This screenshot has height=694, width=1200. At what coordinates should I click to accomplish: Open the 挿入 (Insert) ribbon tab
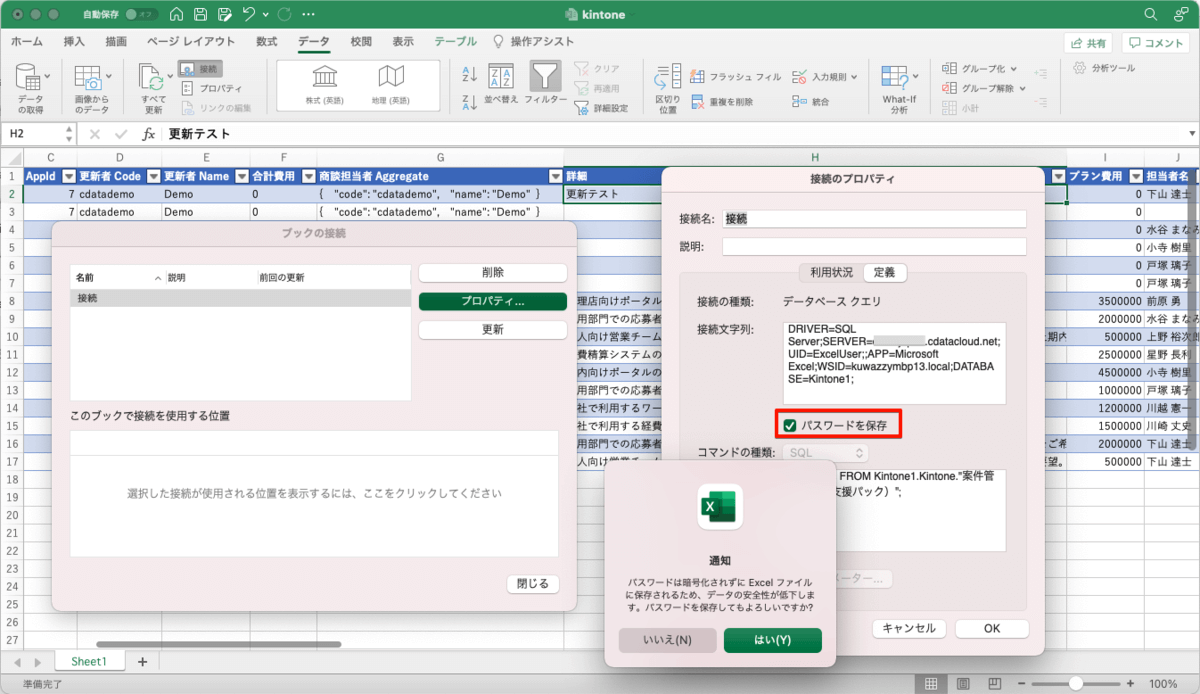[74, 42]
